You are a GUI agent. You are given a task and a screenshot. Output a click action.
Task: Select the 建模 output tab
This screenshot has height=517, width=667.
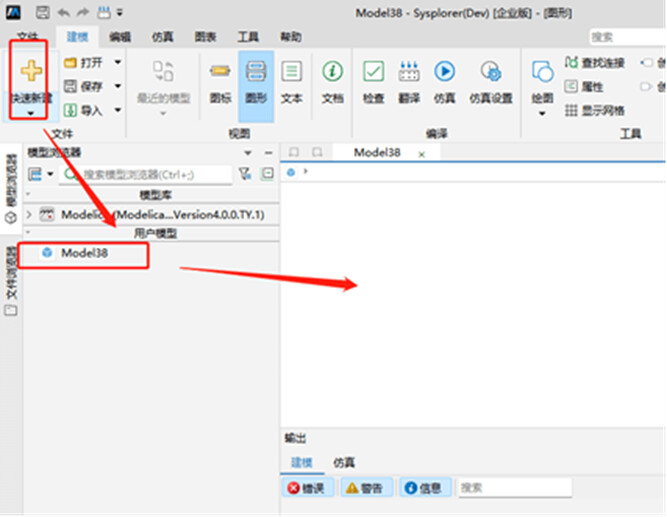coord(302,462)
